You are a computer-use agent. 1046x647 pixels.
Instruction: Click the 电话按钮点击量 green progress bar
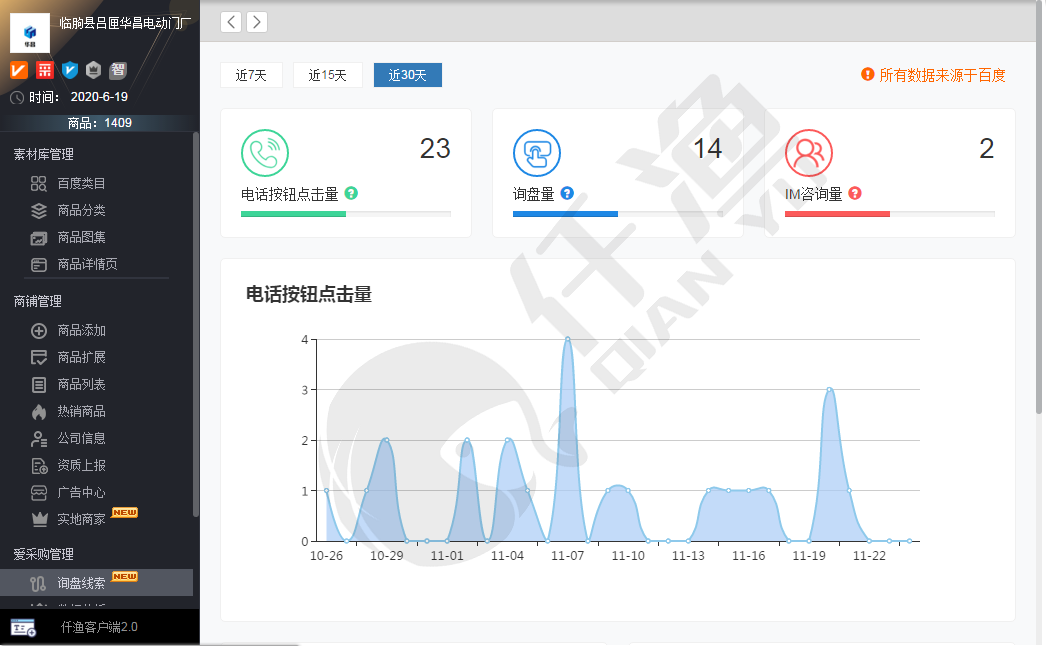pos(293,213)
